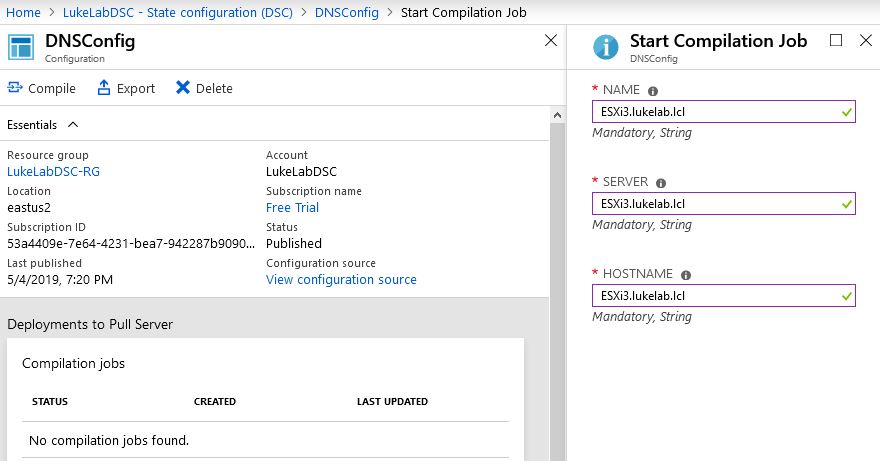Click the DNSConfig configuration blade icon
The image size is (880, 461).
tap(21, 47)
